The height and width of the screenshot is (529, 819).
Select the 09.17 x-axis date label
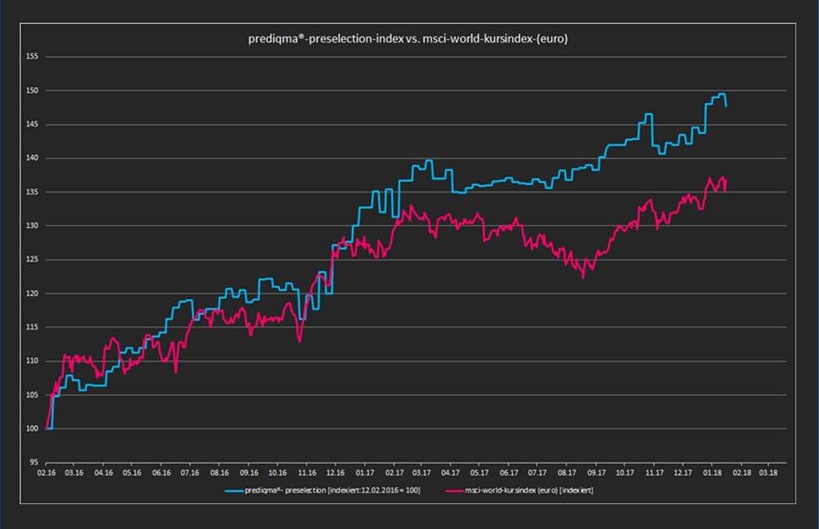(x=596, y=471)
